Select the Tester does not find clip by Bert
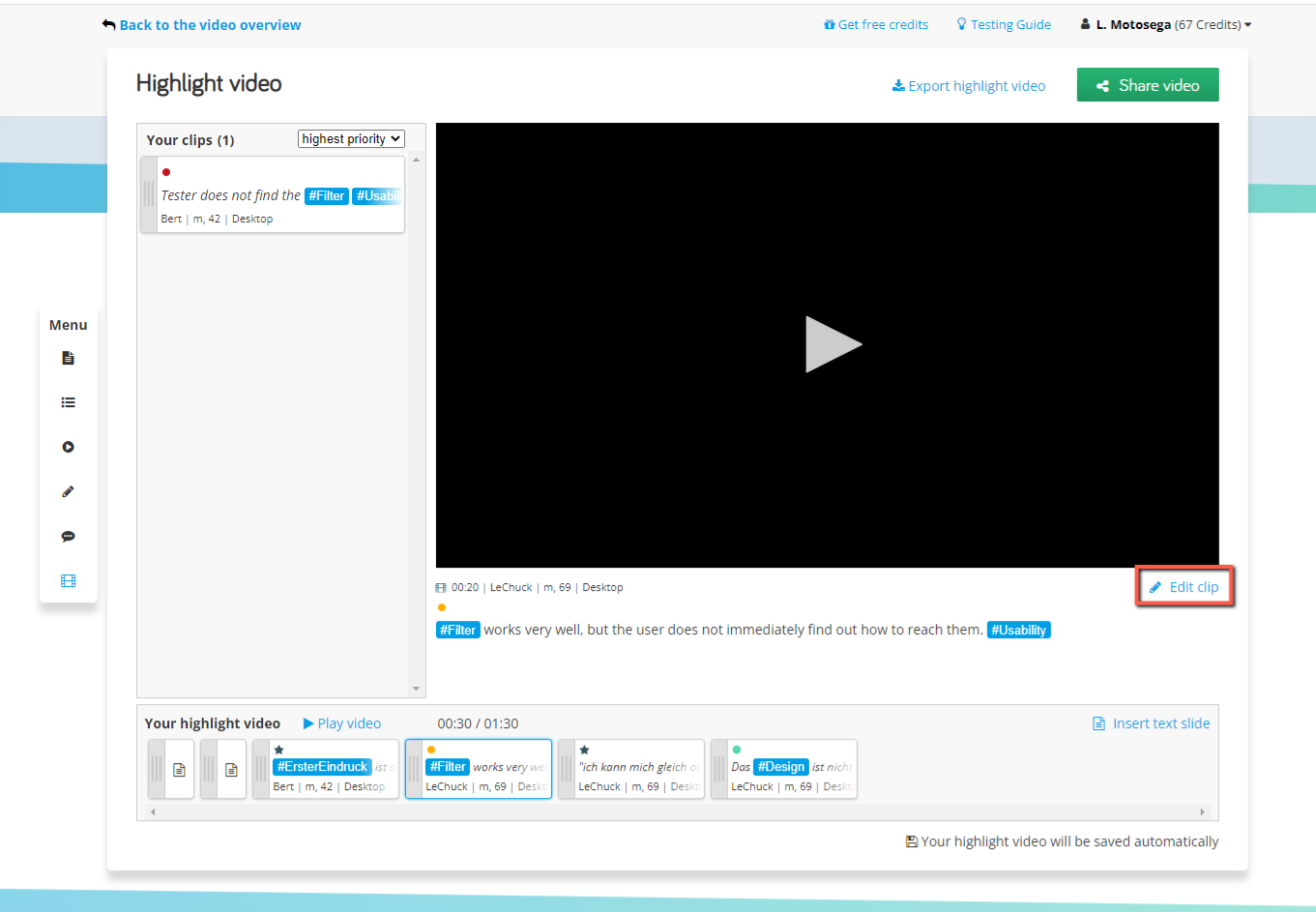 tap(273, 195)
